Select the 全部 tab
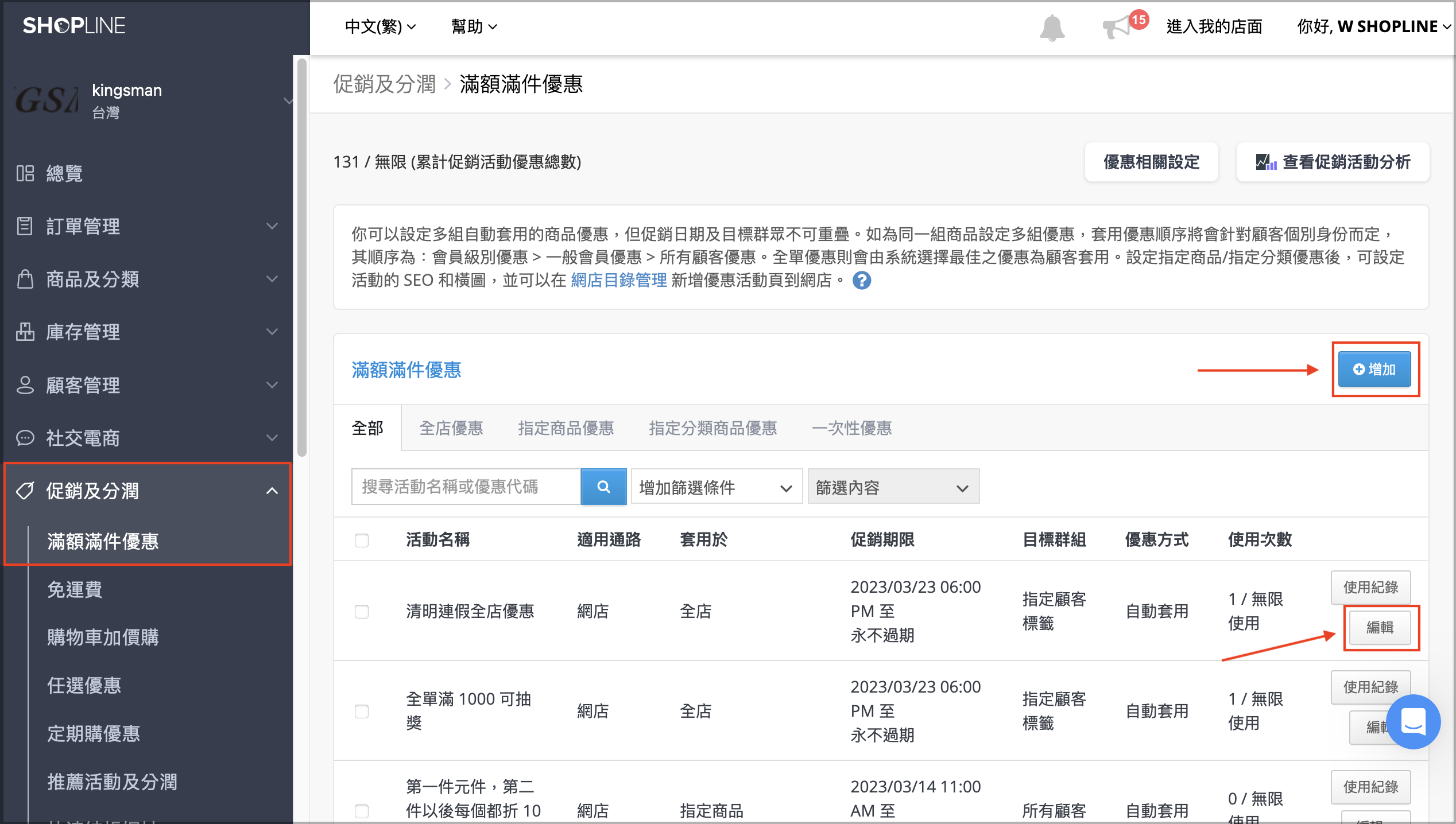This screenshot has height=824, width=1456. [x=367, y=428]
